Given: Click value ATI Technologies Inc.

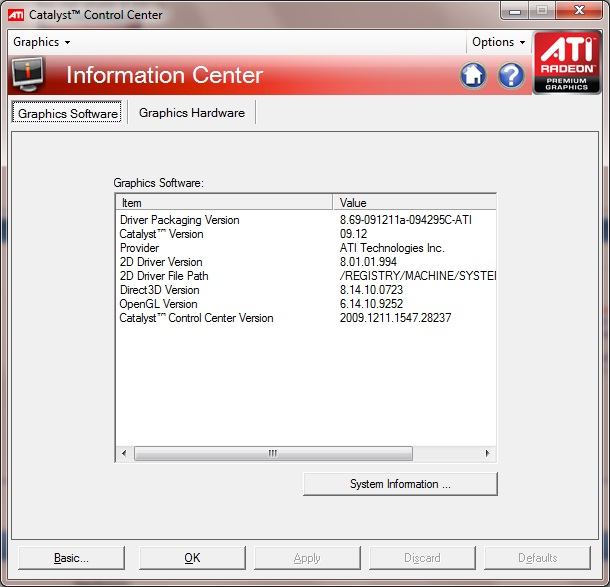Looking at the screenshot, I should click(392, 248).
